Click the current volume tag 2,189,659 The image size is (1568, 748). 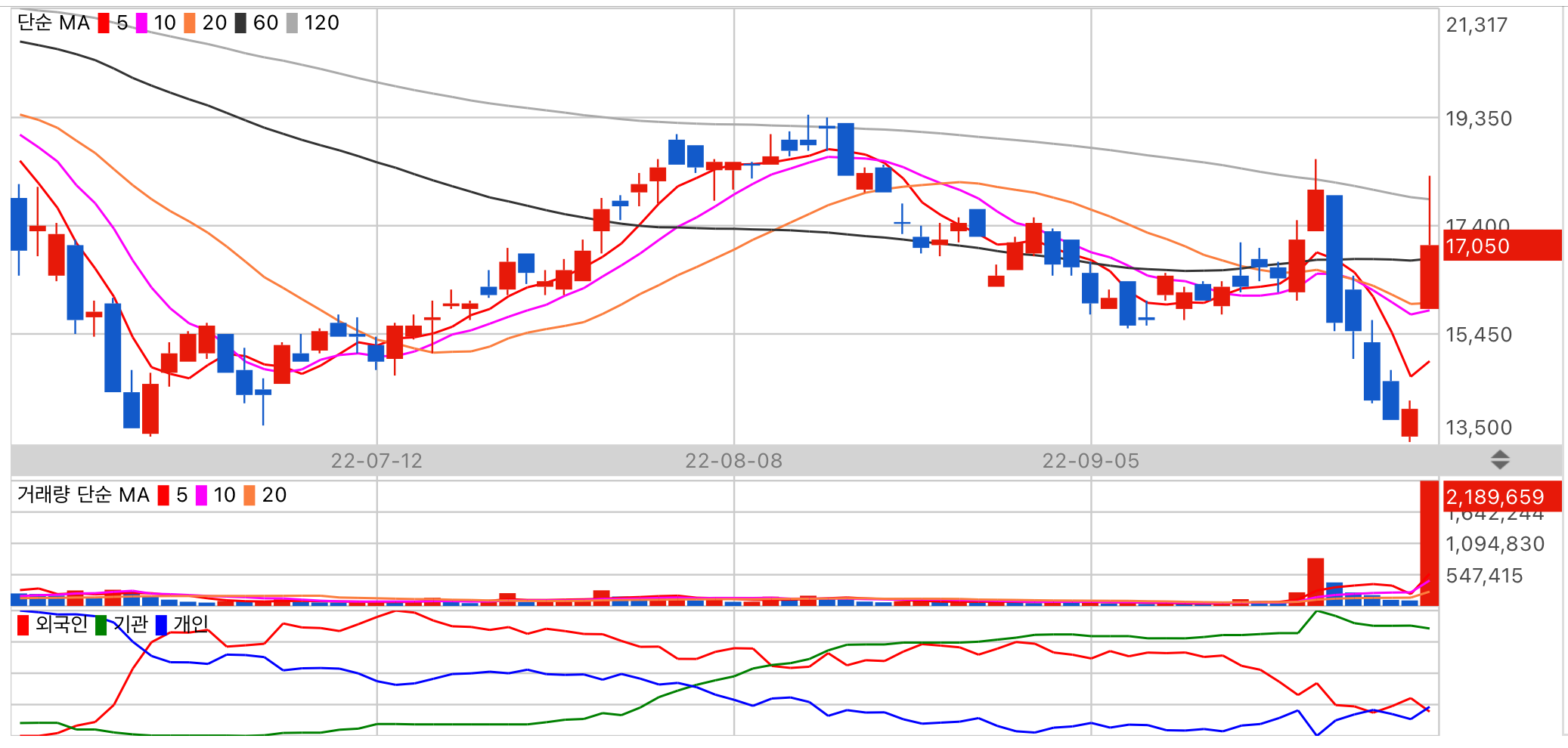tap(1502, 496)
